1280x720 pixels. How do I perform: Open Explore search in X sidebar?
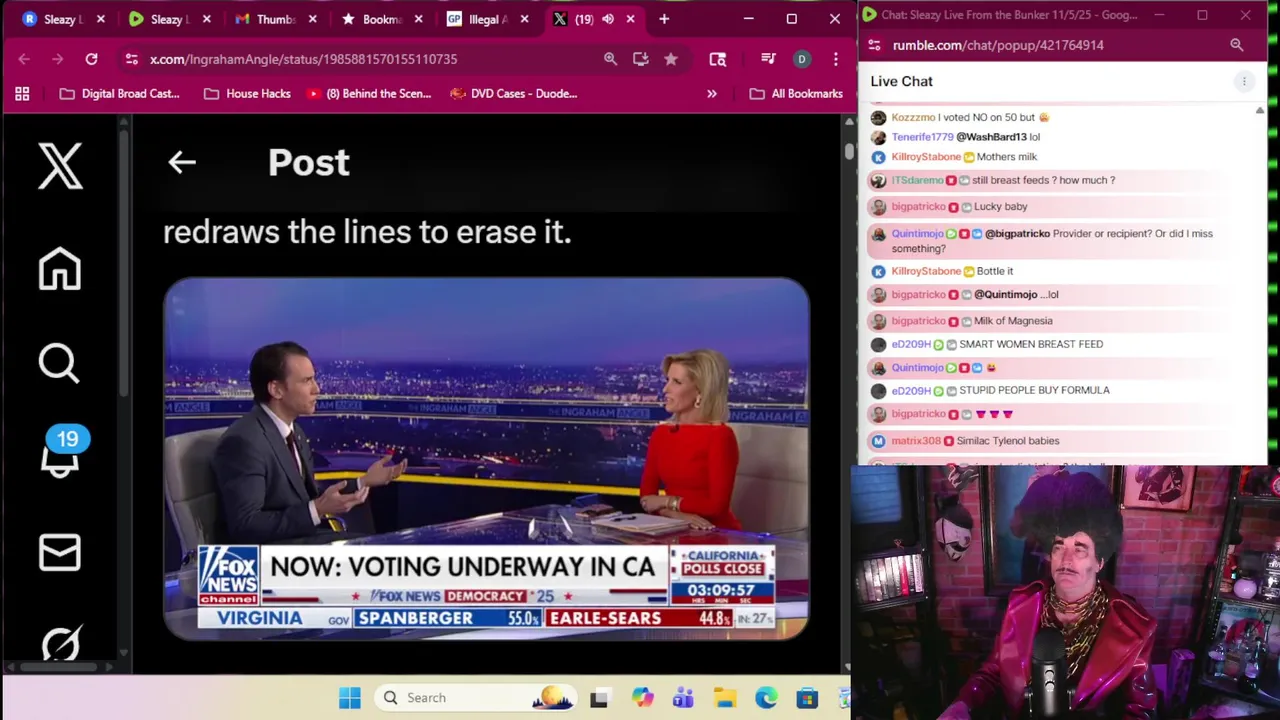coord(59,363)
